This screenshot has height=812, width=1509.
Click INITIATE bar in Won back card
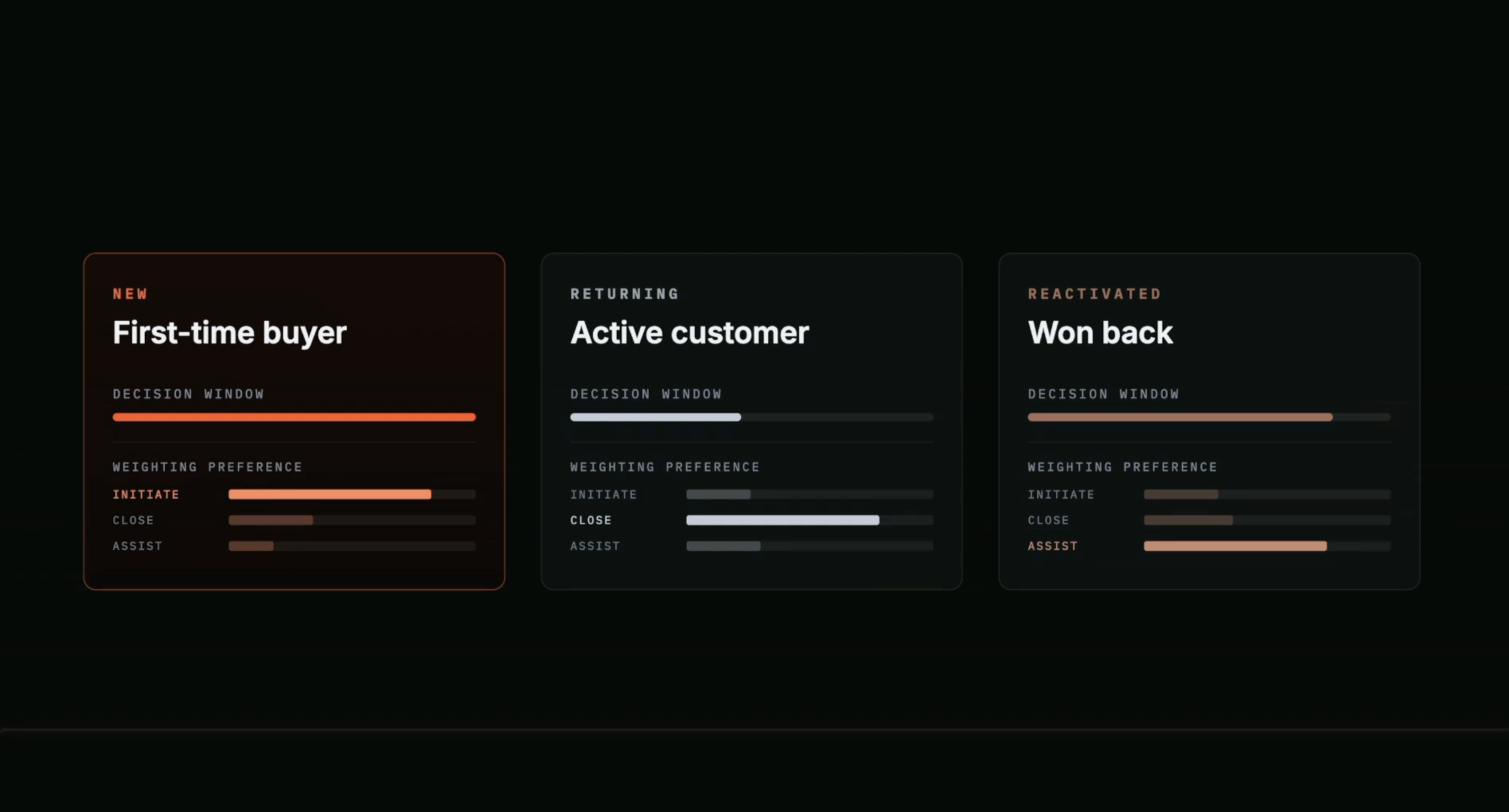[1267, 495]
